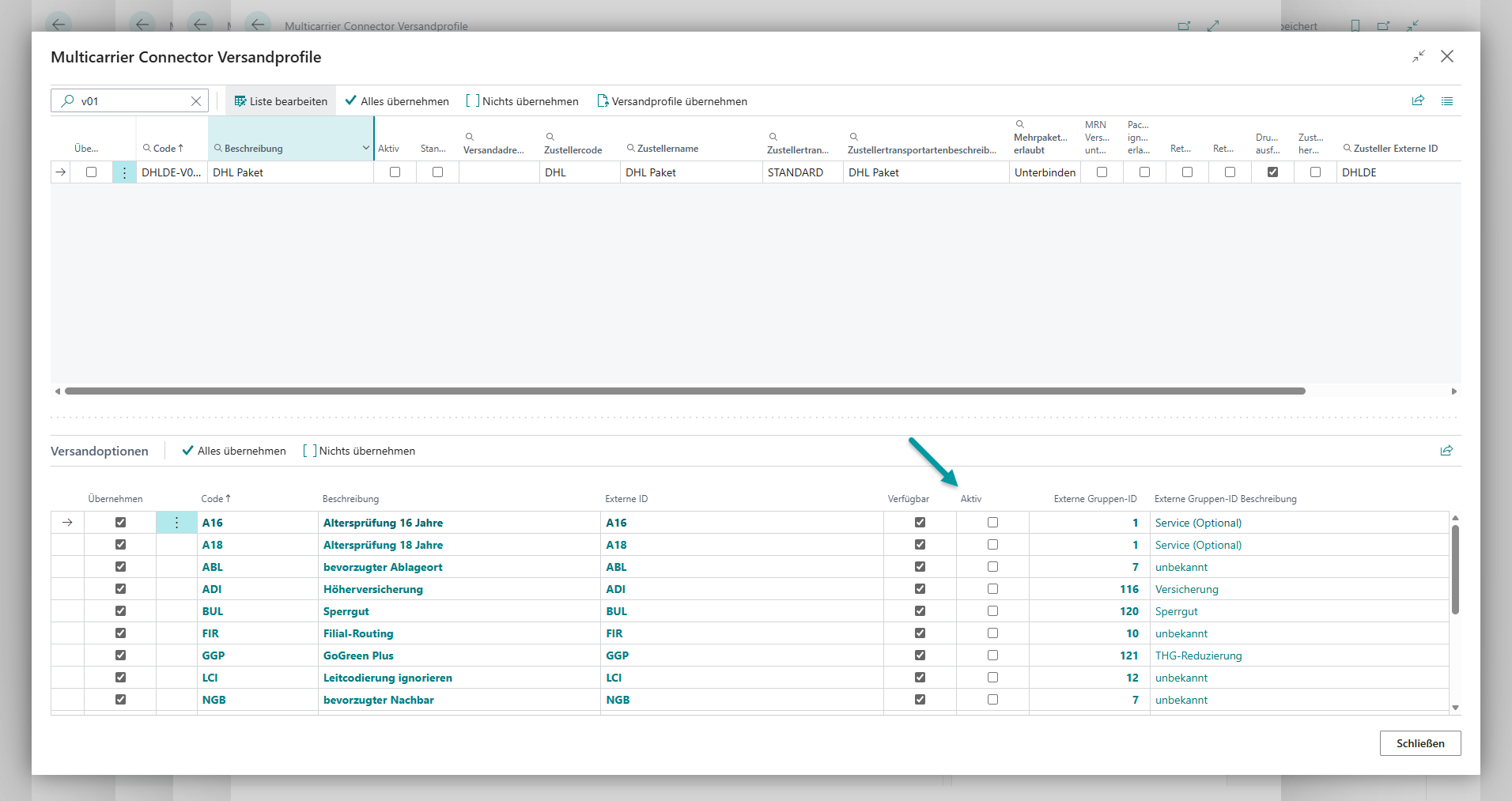
Task: Sort Versandoptionen by Code column header
Action: click(x=216, y=499)
